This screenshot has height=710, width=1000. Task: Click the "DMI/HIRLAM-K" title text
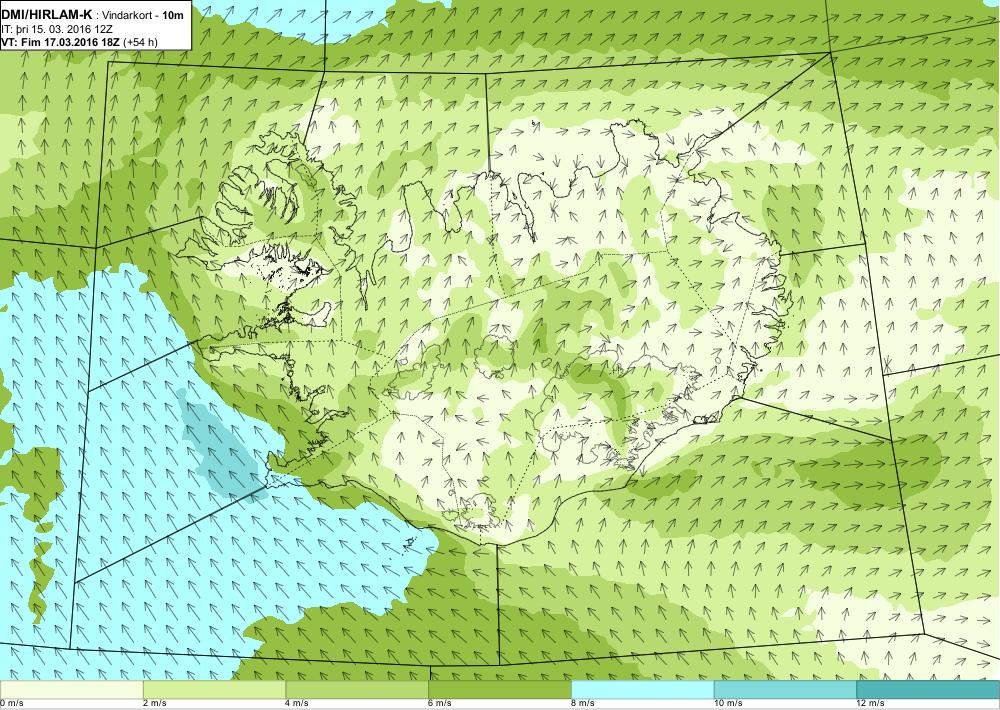pyautogui.click(x=47, y=15)
